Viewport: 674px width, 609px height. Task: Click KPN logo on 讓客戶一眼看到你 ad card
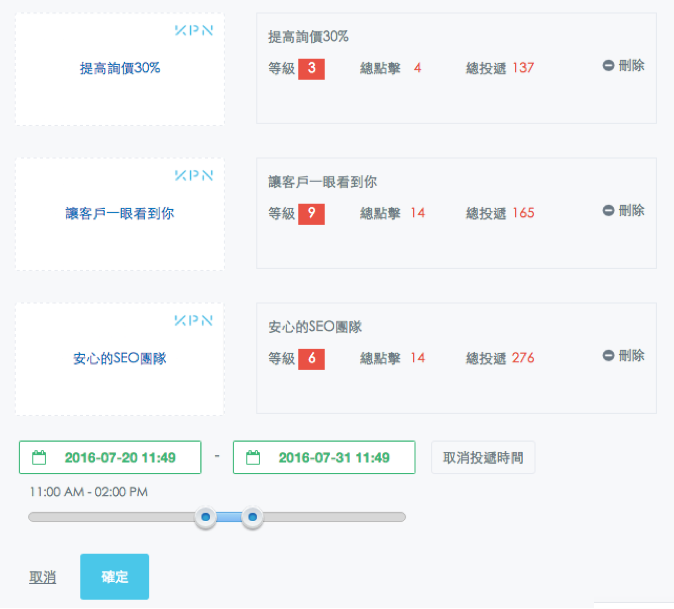pyautogui.click(x=193, y=176)
